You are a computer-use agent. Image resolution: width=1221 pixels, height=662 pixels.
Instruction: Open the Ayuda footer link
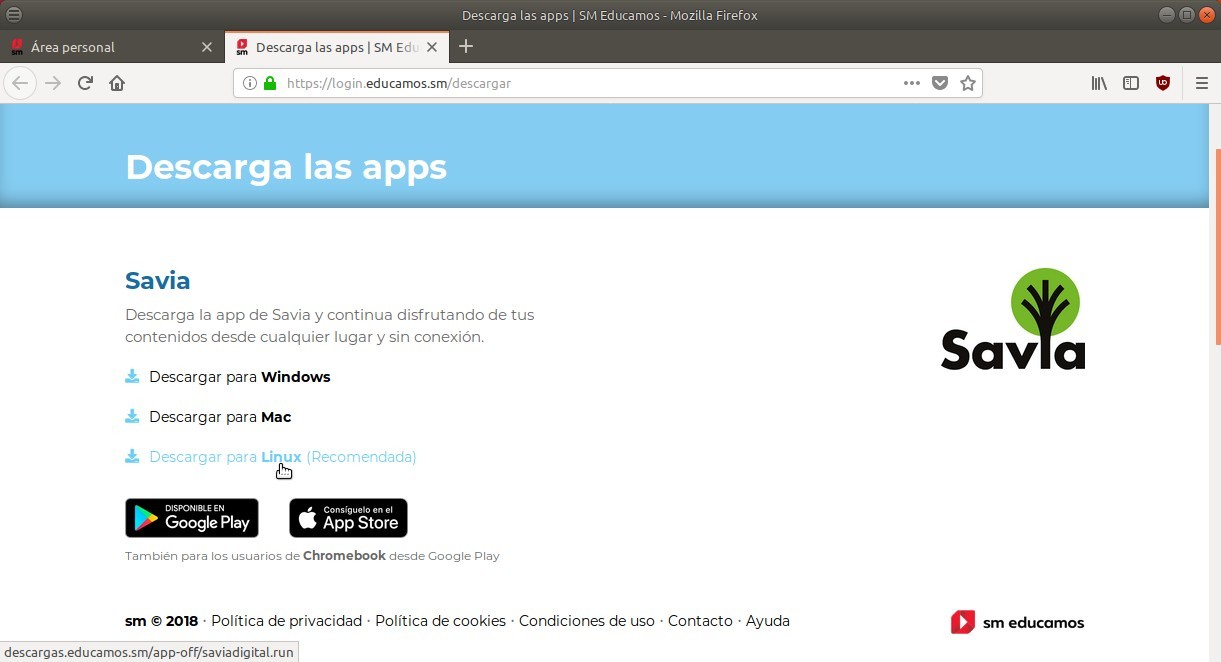768,621
